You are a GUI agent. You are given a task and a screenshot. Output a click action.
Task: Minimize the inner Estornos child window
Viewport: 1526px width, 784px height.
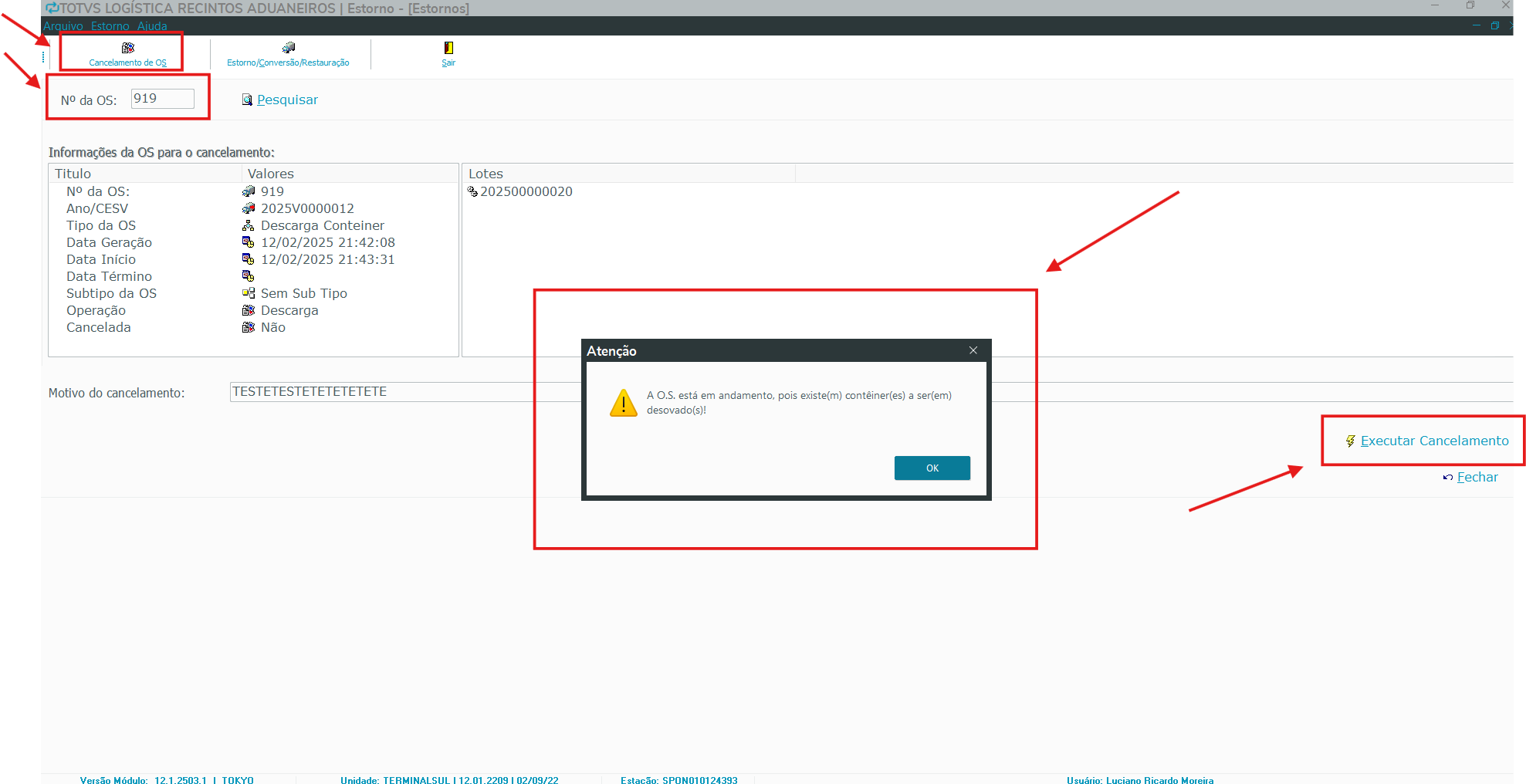coord(1476,25)
